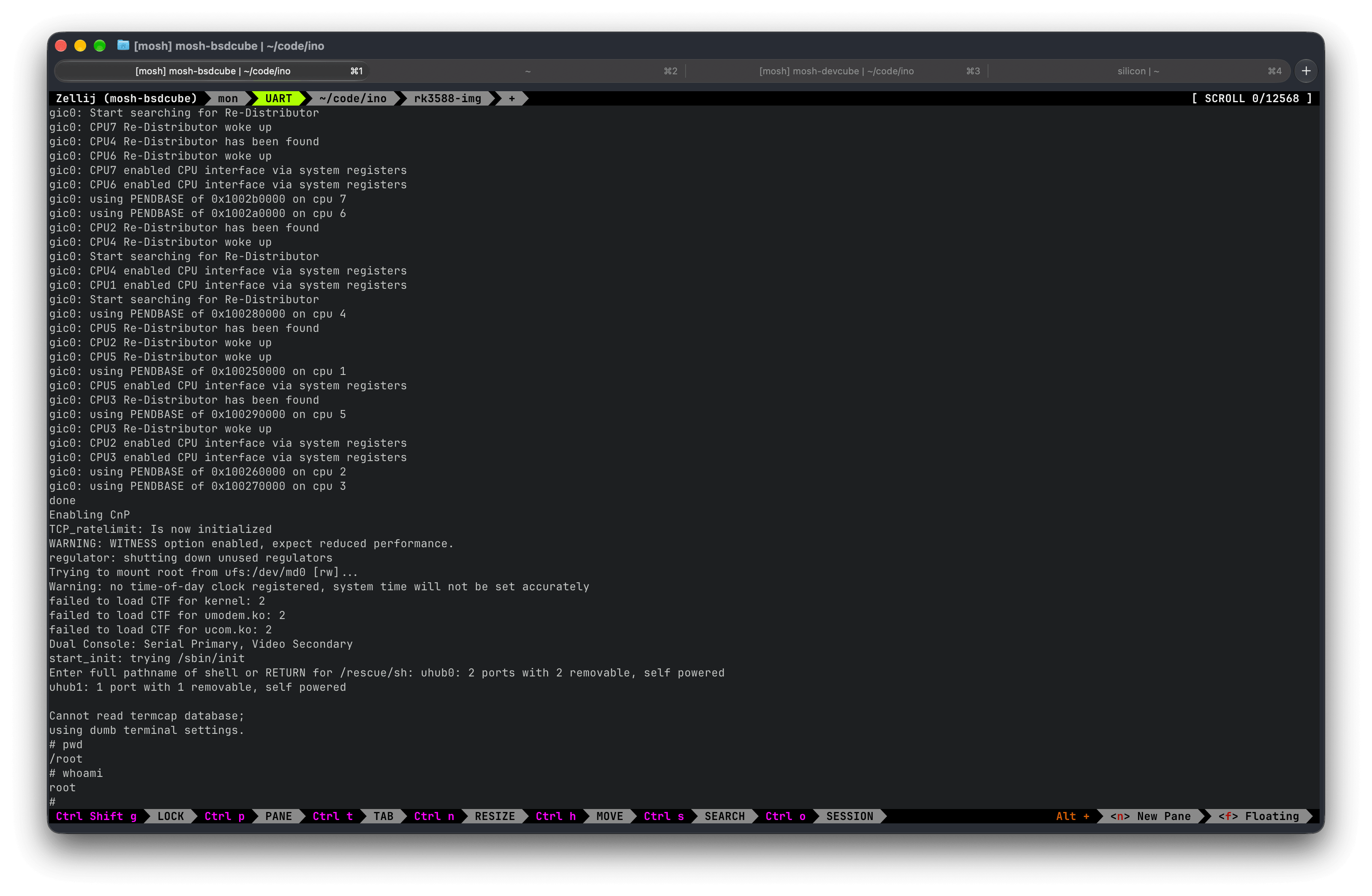Switch to the mosh-devcube terminal tab
The width and height of the screenshot is (1372, 896).
[836, 71]
